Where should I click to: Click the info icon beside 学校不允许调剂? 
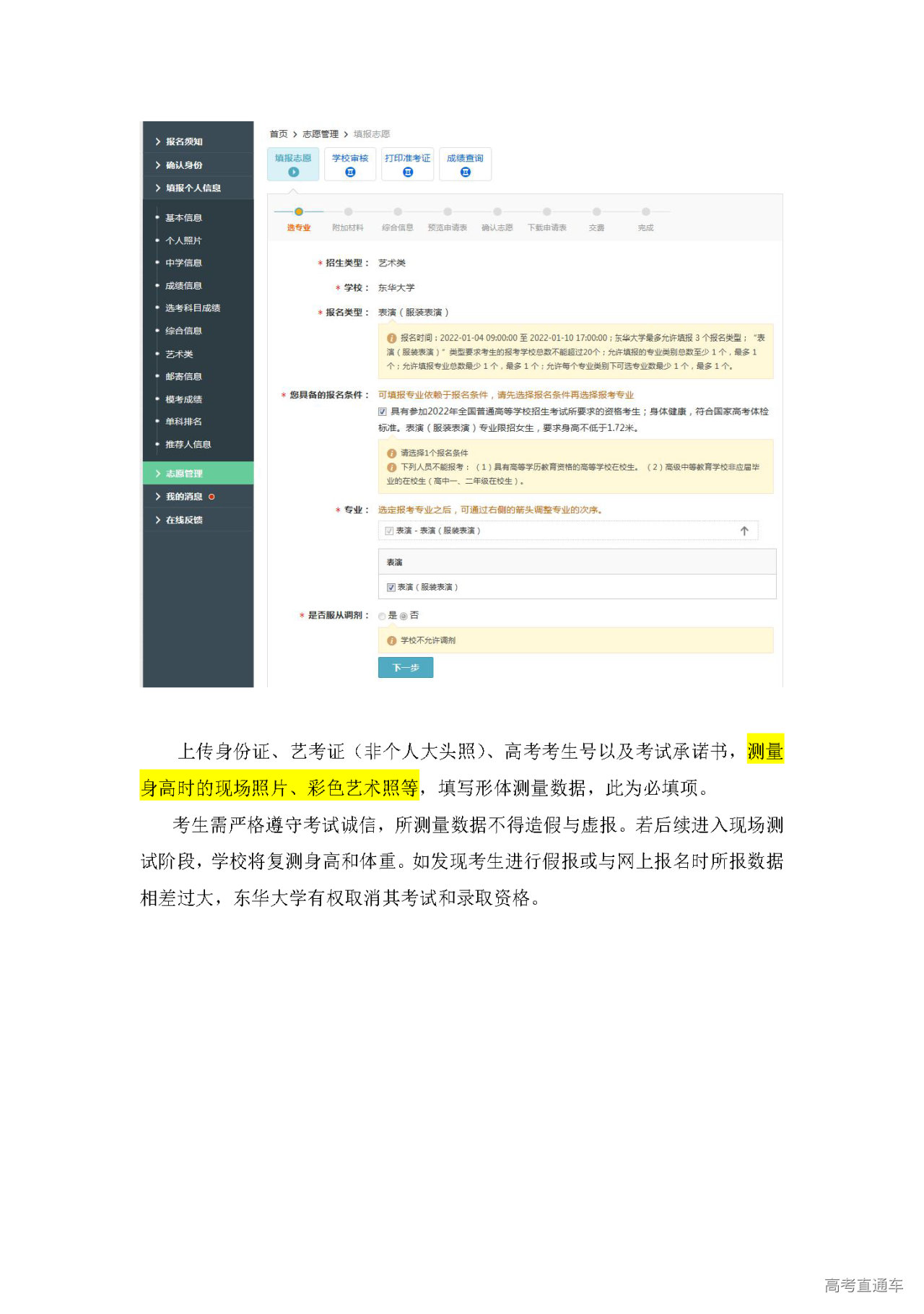[x=392, y=640]
